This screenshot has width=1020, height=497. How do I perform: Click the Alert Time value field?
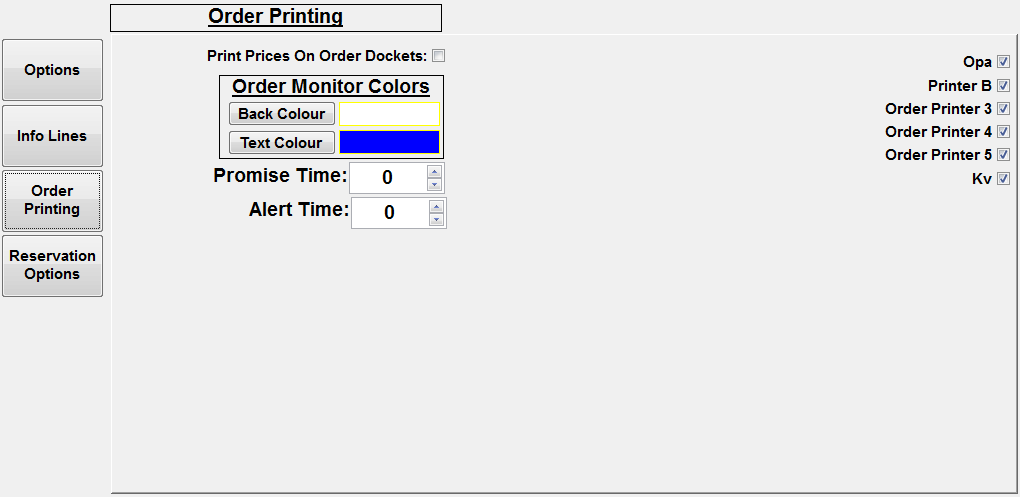[x=390, y=213]
